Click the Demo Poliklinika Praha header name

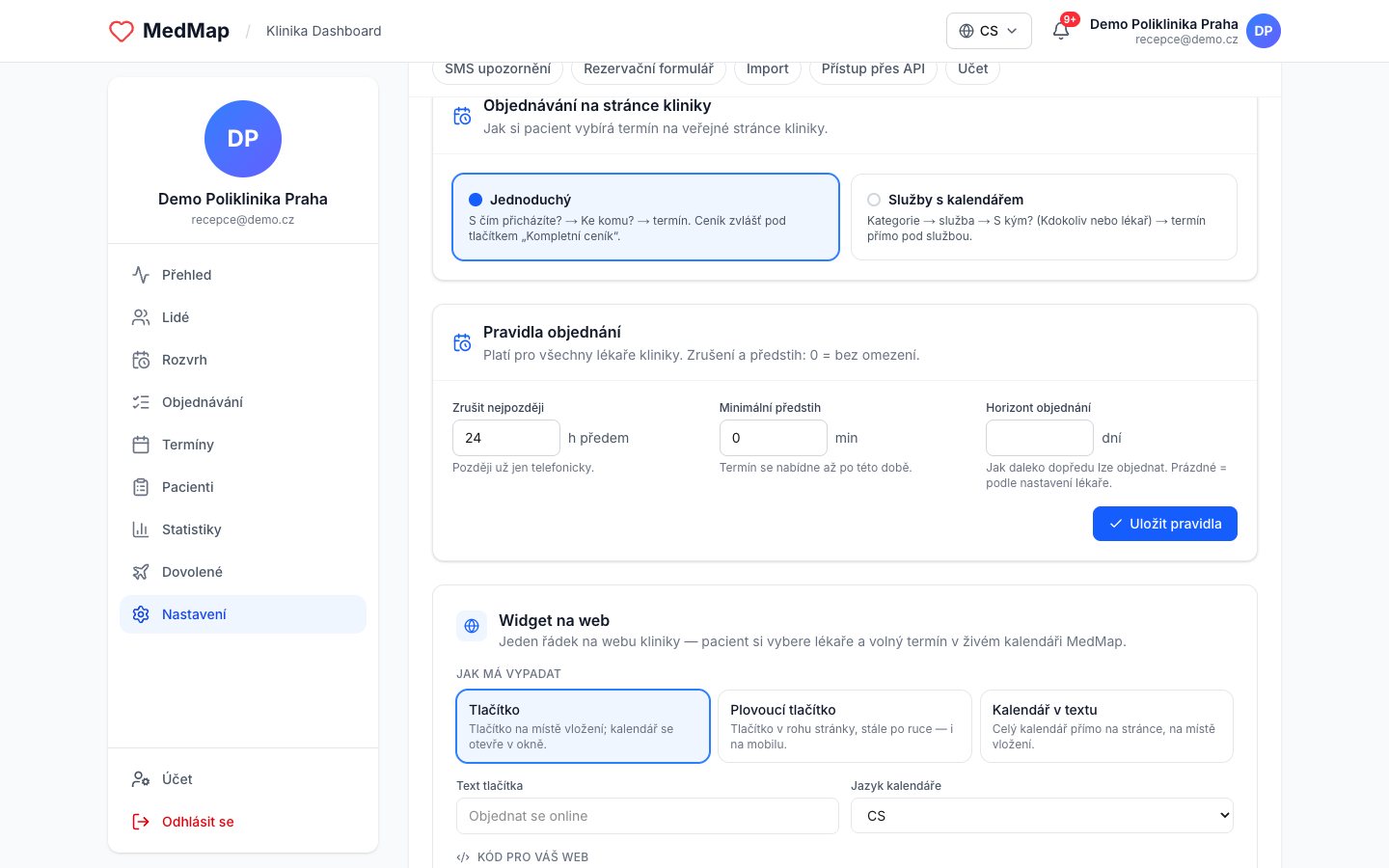[1164, 24]
